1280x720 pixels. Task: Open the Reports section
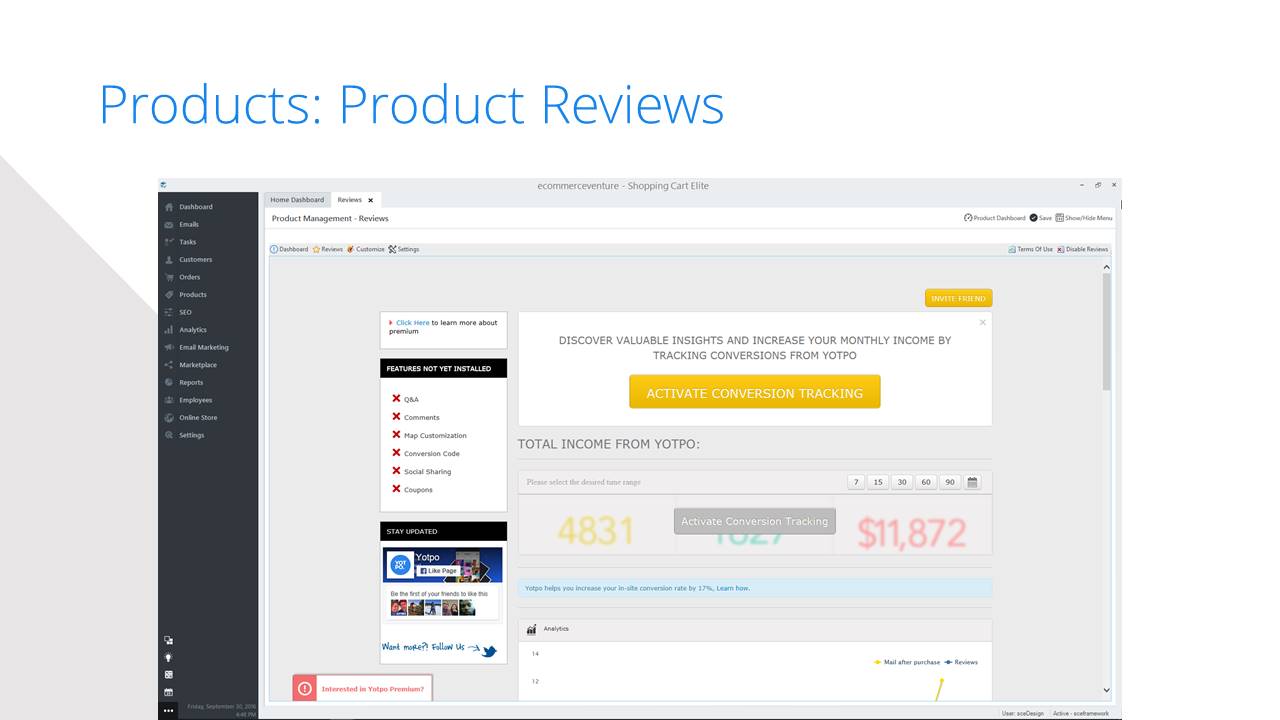(191, 382)
